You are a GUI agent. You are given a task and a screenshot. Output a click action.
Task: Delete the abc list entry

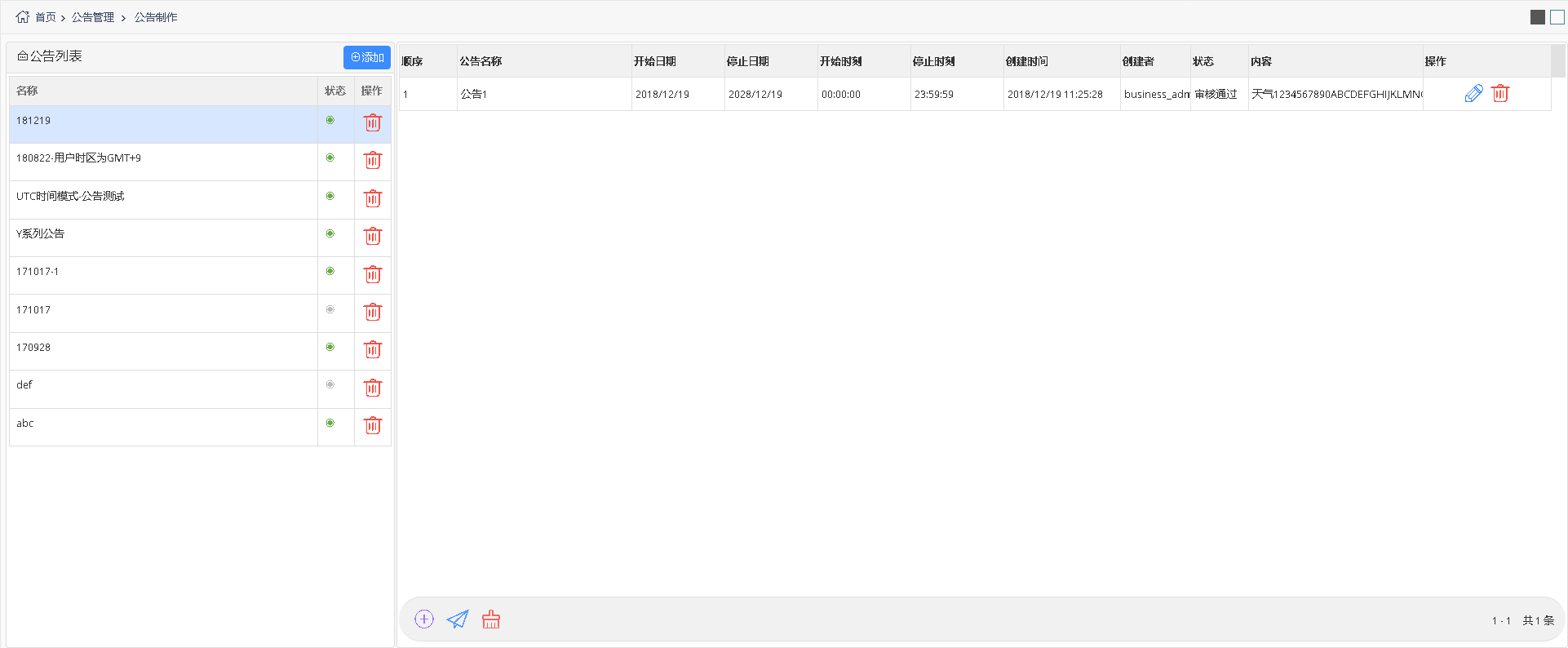[373, 425]
